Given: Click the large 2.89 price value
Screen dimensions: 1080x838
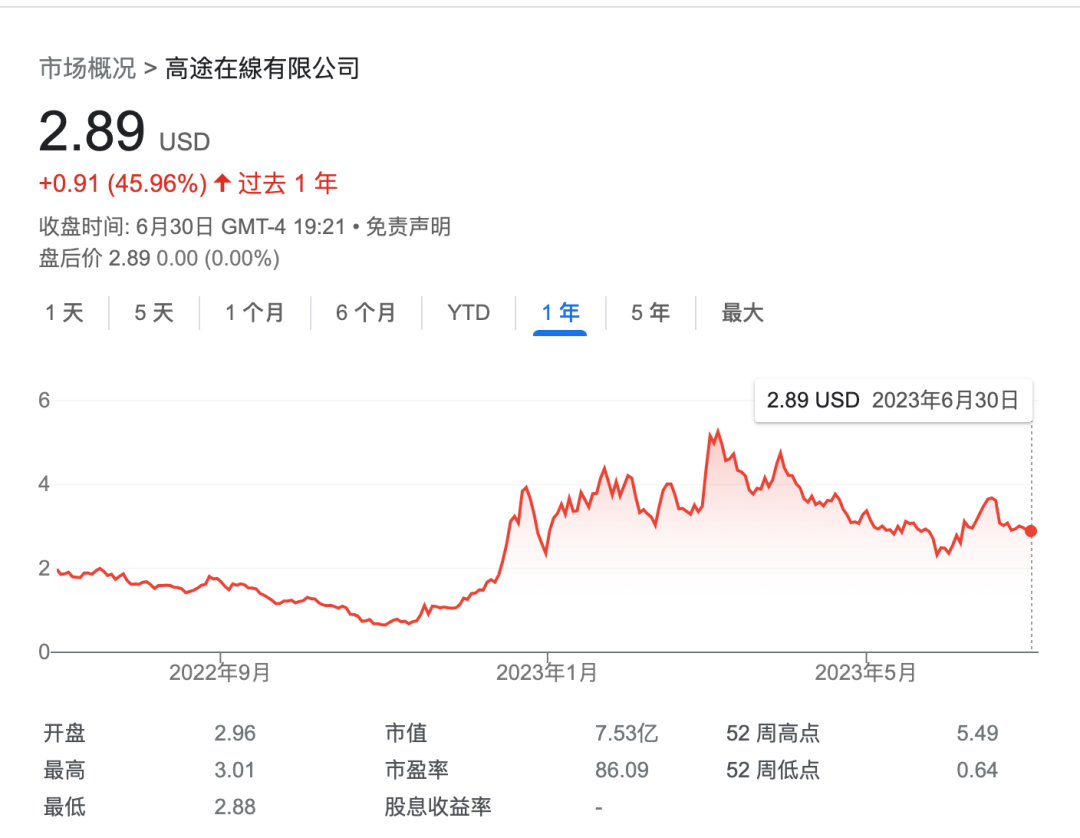Looking at the screenshot, I should tap(92, 131).
